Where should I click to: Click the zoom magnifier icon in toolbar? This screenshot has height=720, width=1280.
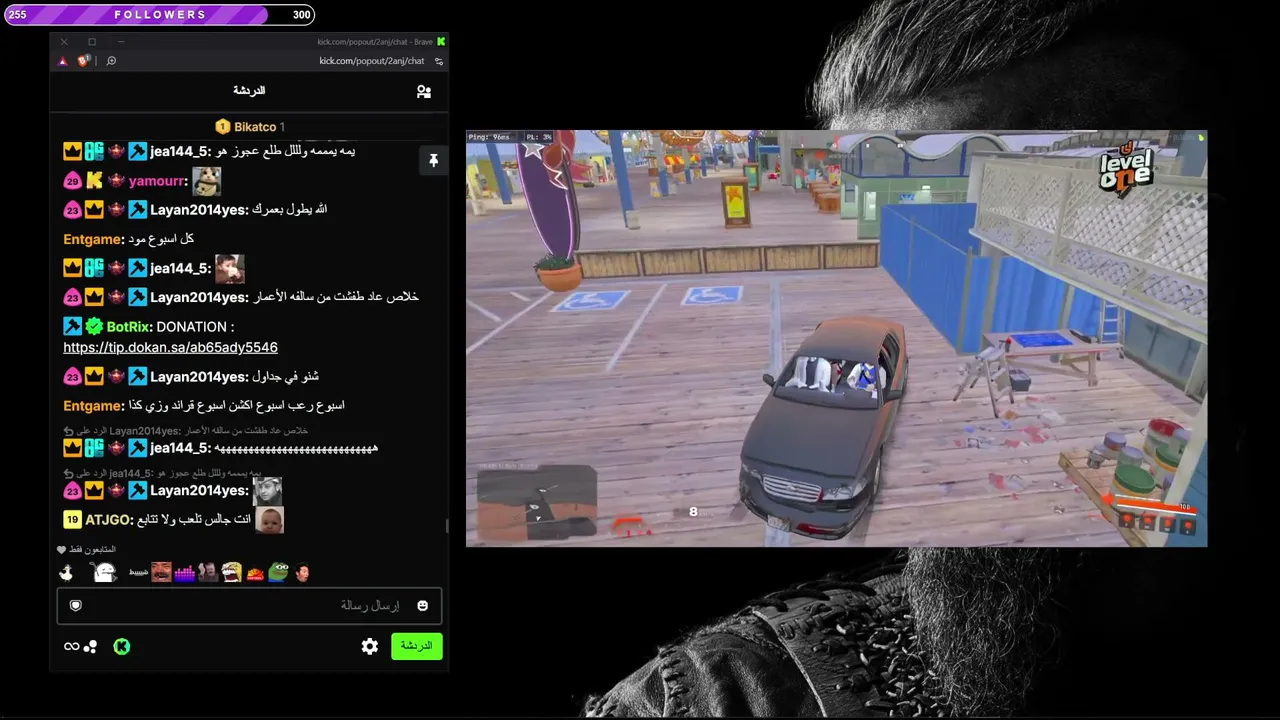[111, 61]
